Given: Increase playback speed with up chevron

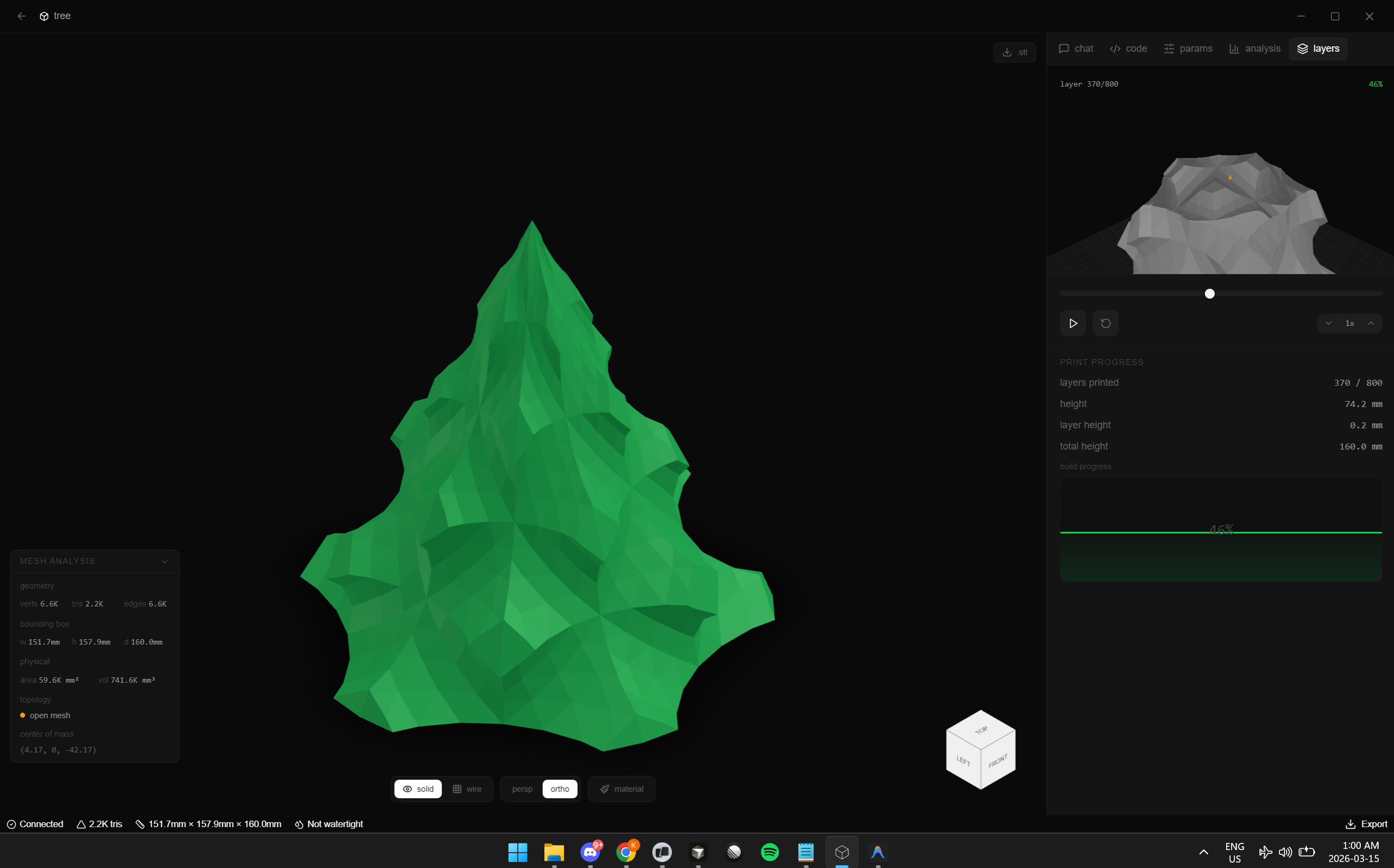Looking at the screenshot, I should point(1371,323).
